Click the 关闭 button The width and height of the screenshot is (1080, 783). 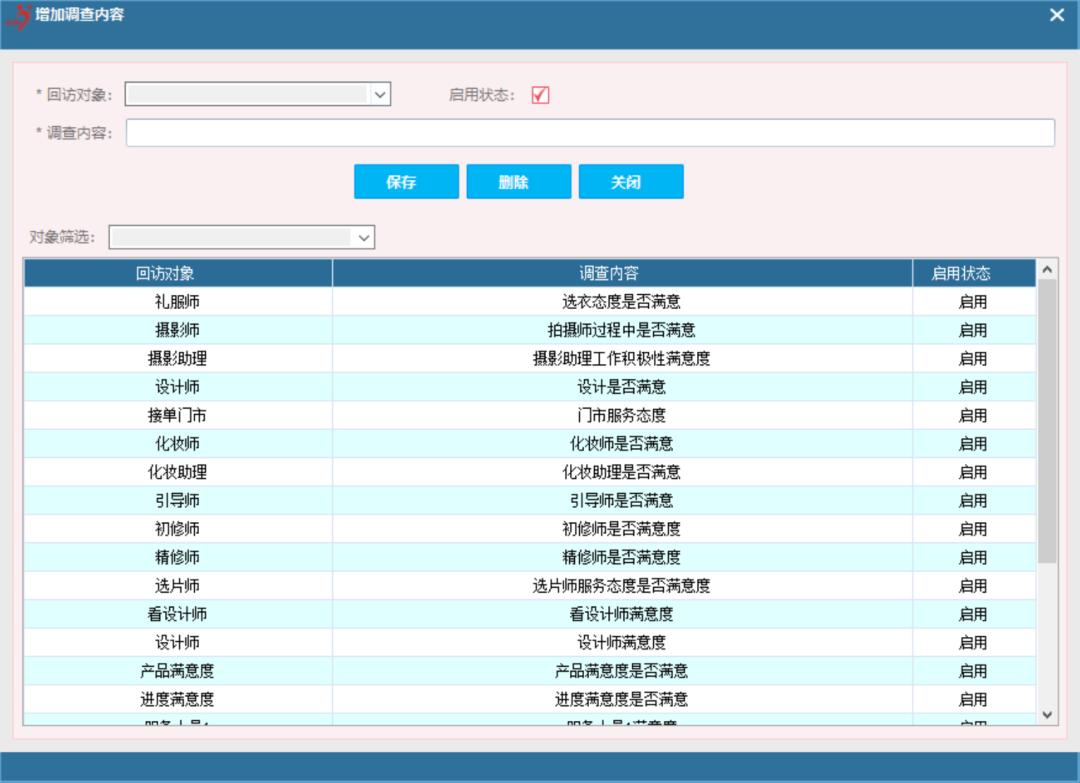[630, 182]
